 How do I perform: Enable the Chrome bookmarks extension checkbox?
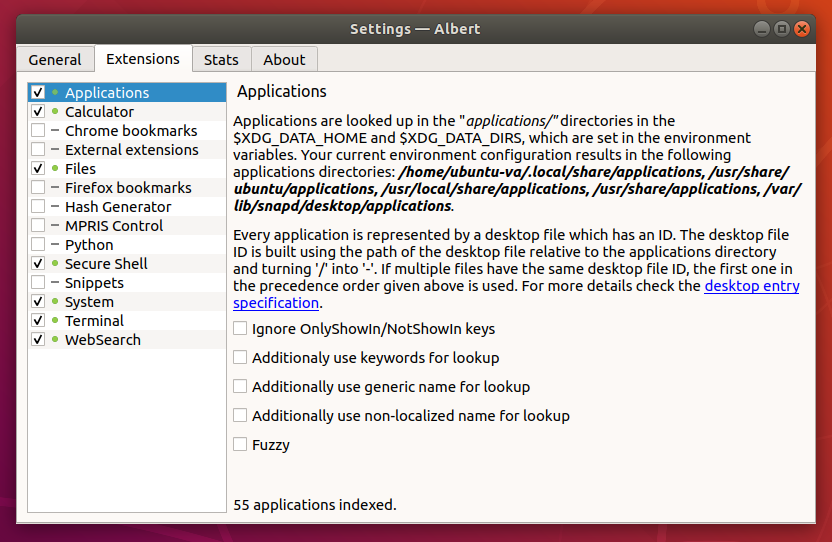pyautogui.click(x=38, y=131)
